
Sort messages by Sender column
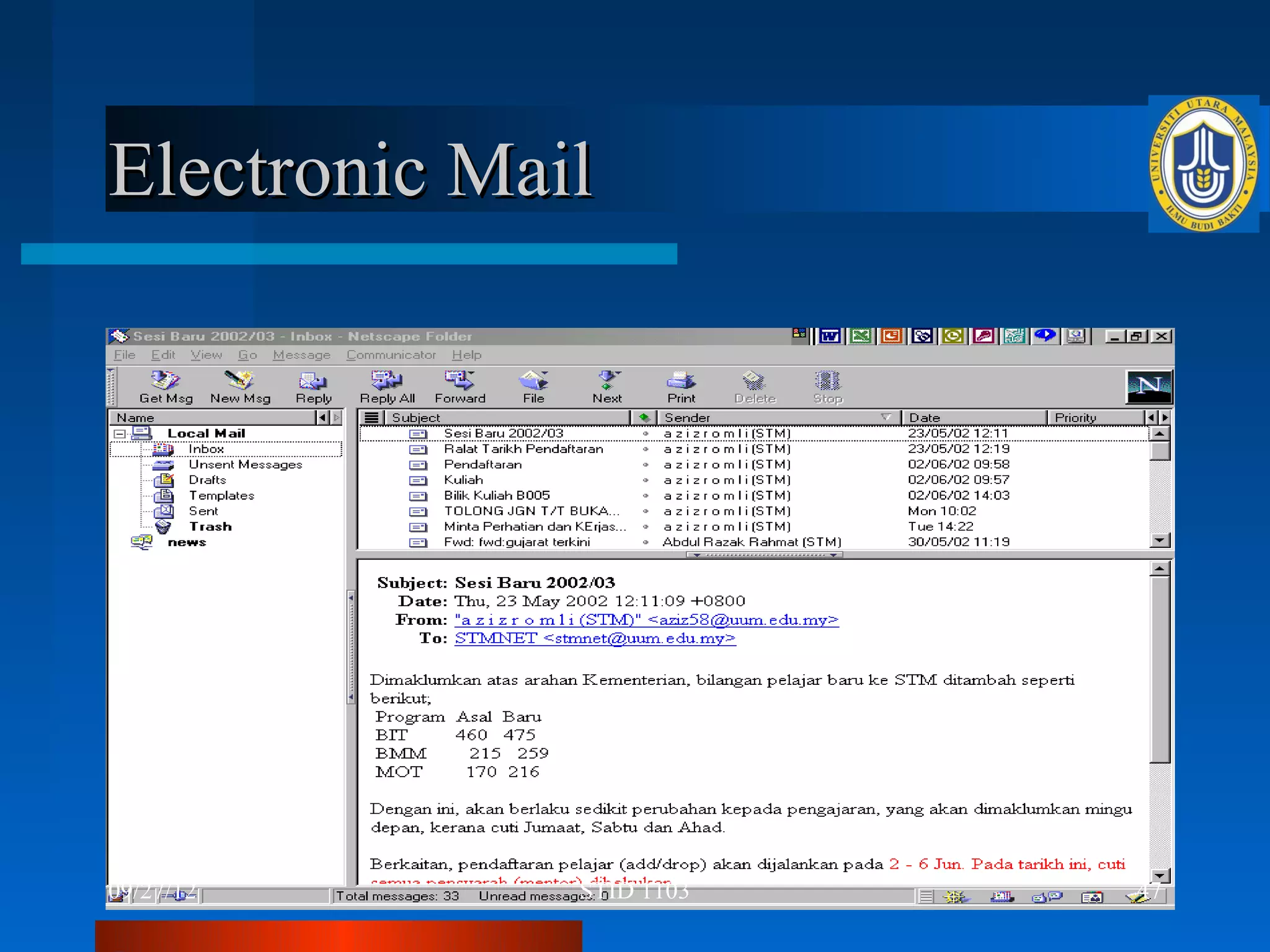779,418
